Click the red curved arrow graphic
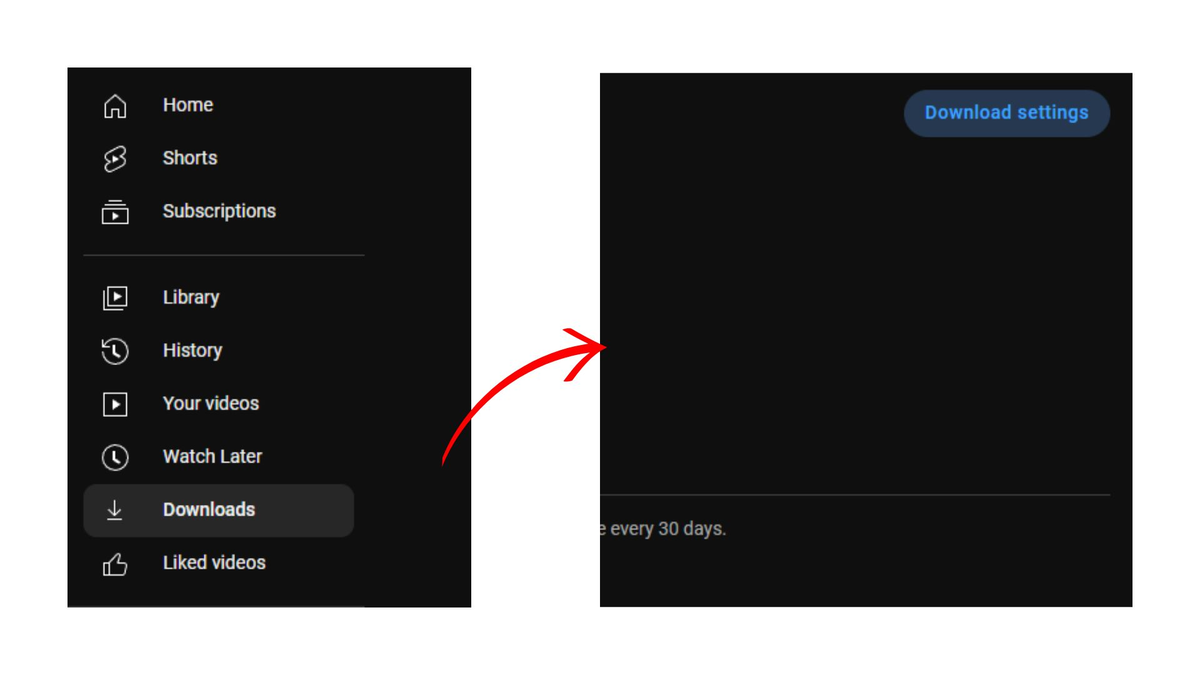This screenshot has width=1200, height=675. tap(524, 395)
